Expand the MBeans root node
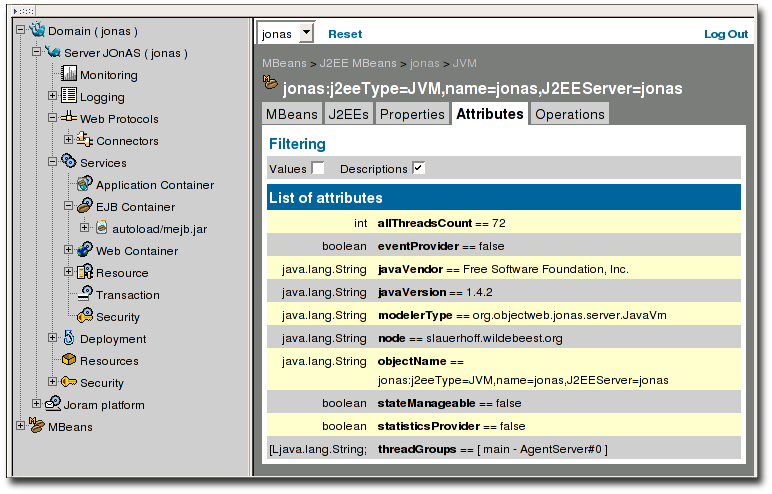 pyautogui.click(x=21, y=425)
